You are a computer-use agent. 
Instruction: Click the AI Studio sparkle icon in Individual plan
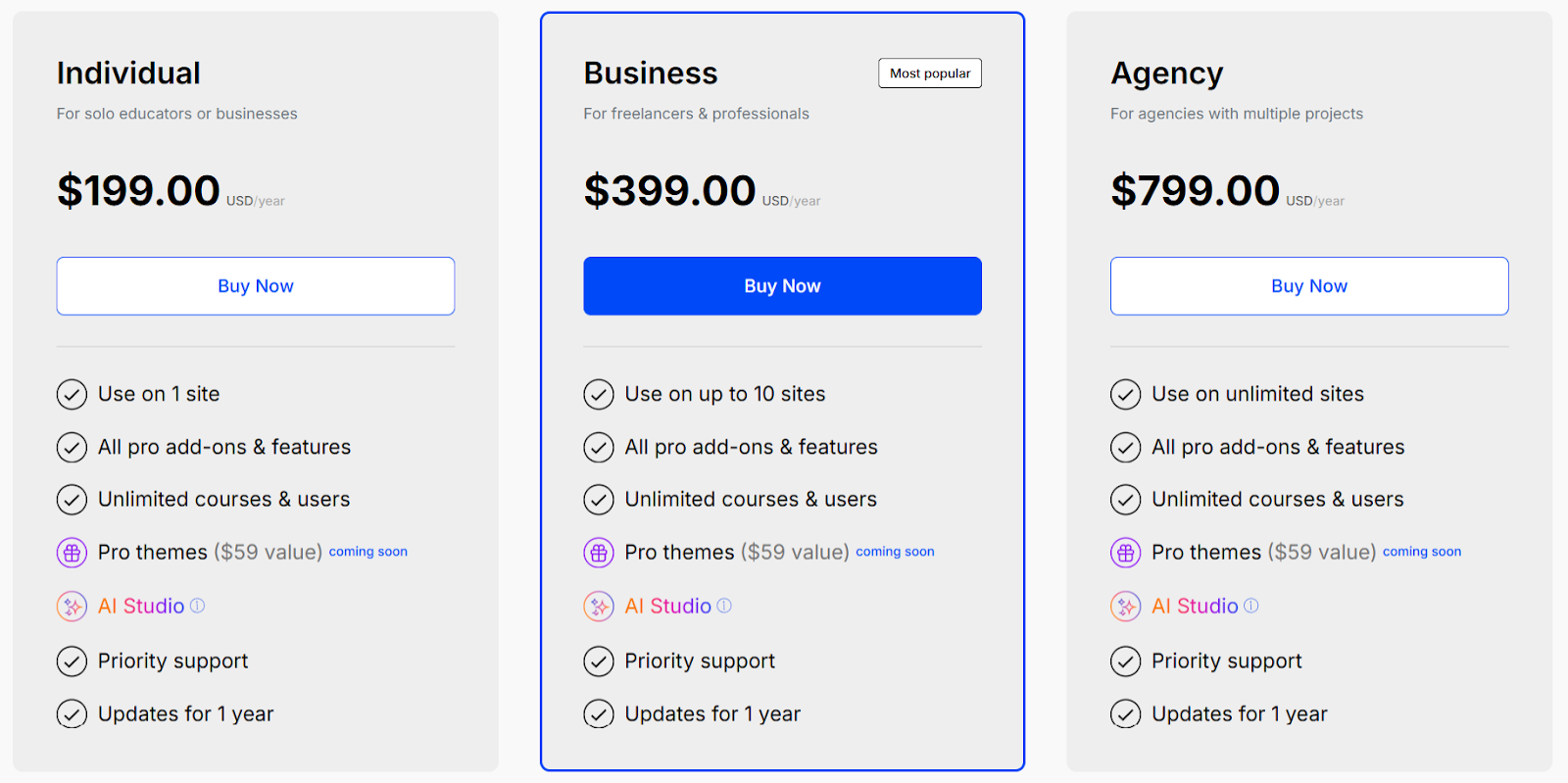click(x=71, y=606)
